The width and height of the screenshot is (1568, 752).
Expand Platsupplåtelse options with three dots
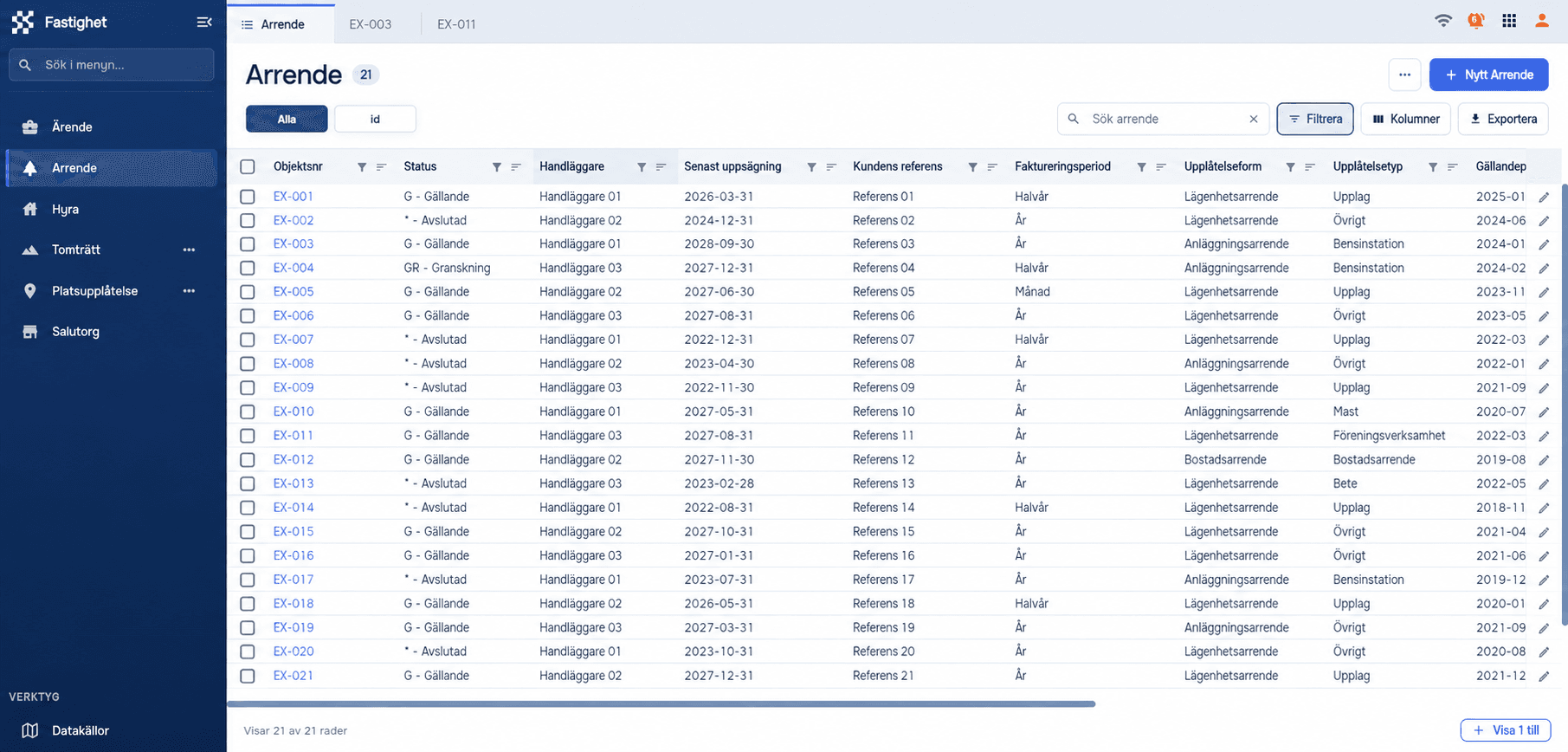[189, 291]
